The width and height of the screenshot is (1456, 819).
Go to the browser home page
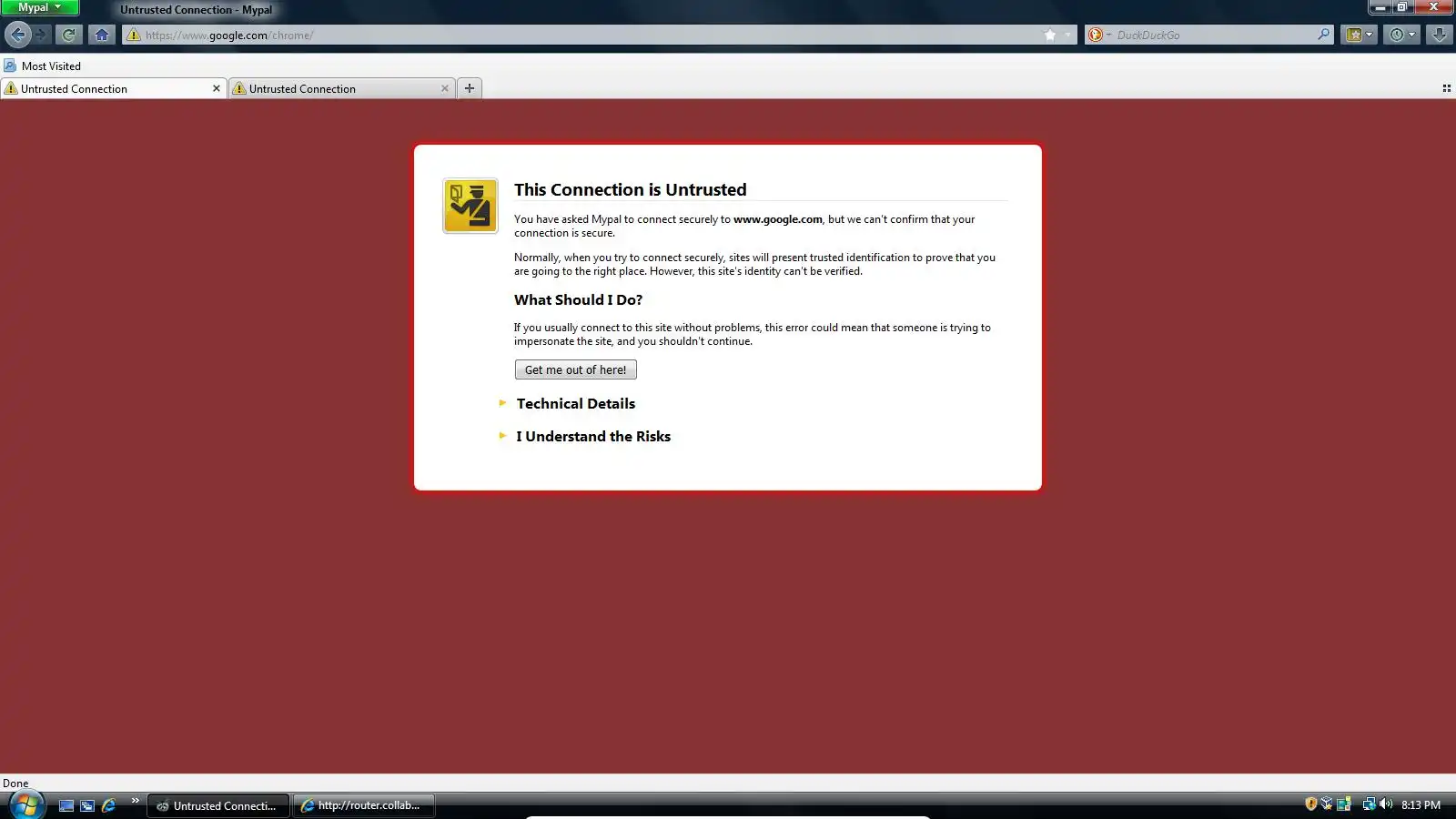pyautogui.click(x=102, y=35)
